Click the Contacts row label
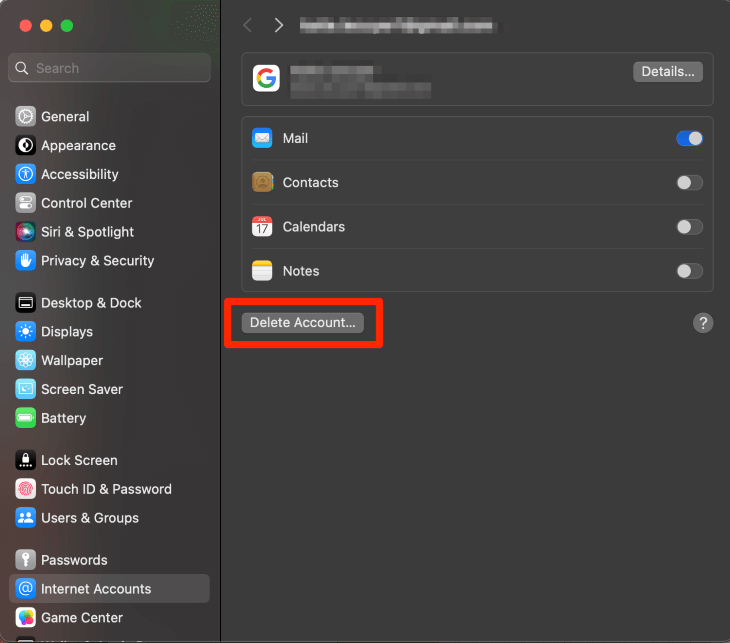The height and width of the screenshot is (643, 730). point(311,183)
